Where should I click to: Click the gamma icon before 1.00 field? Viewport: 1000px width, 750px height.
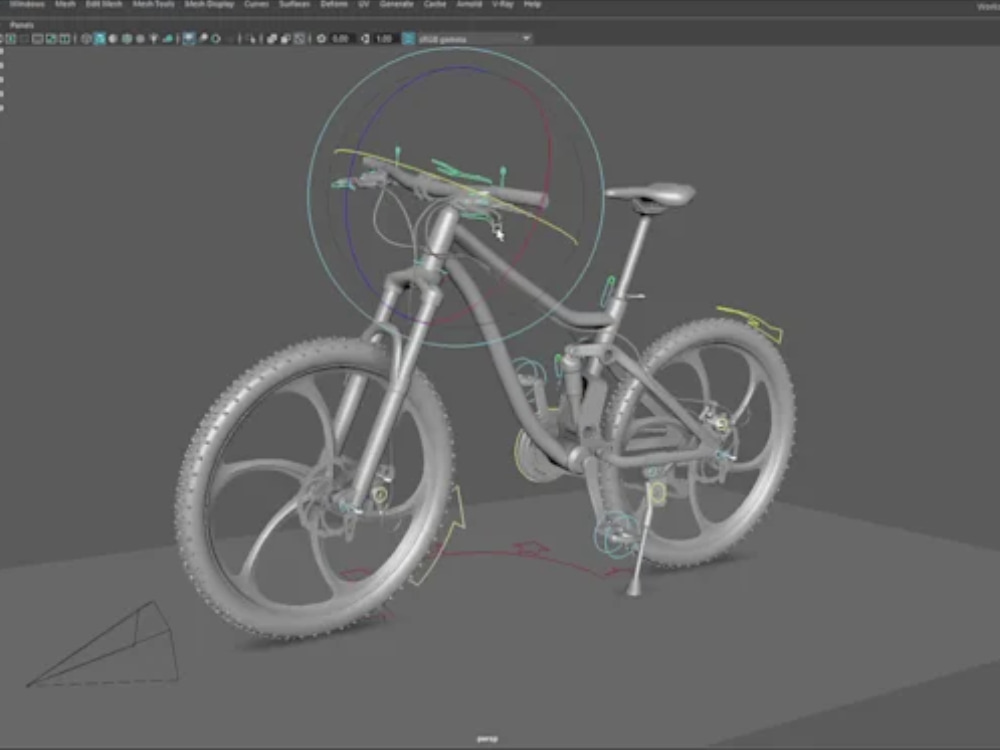365,39
